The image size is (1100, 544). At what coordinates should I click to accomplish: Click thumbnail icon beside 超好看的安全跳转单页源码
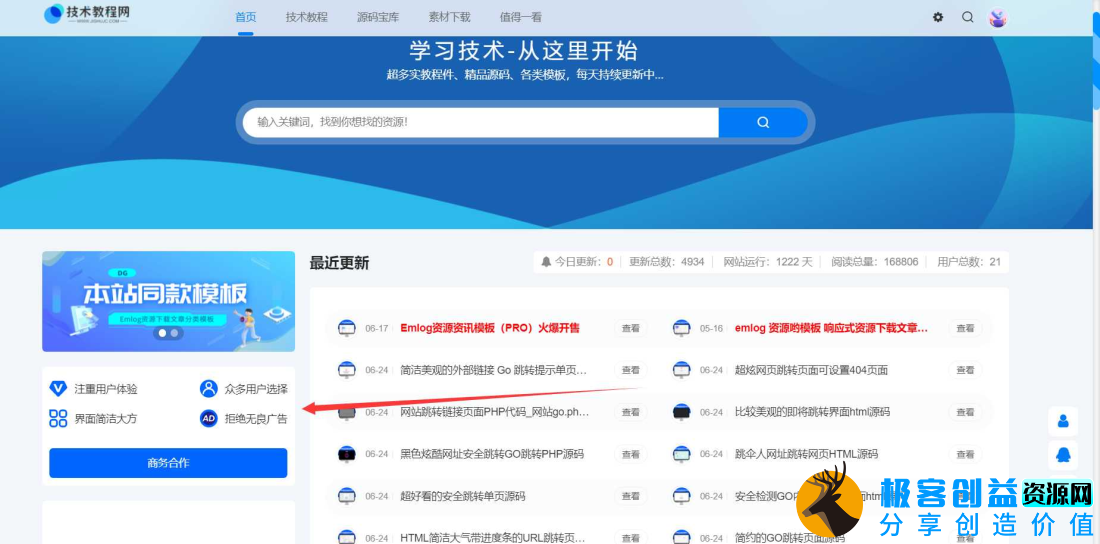(347, 496)
